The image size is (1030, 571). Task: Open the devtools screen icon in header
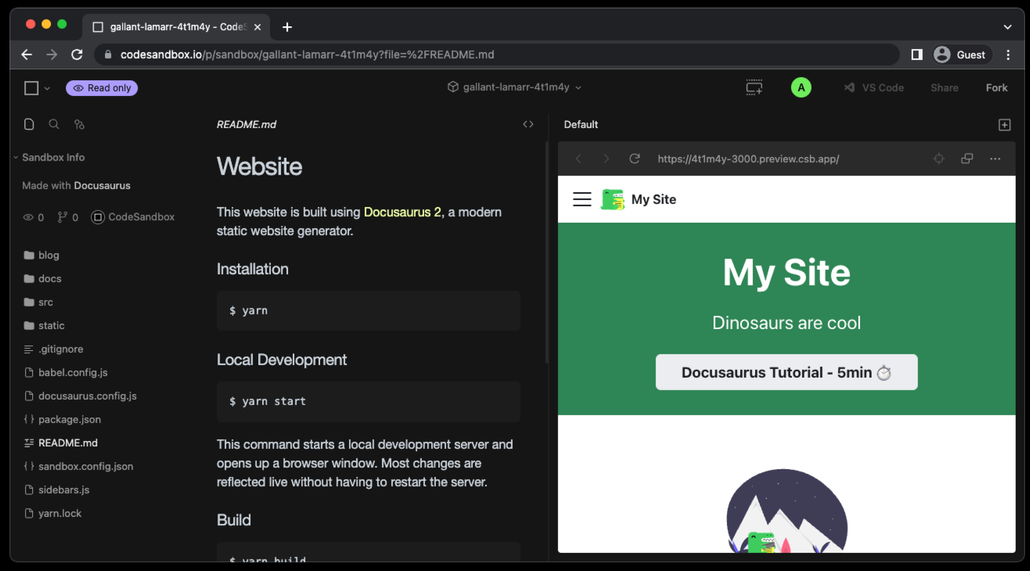(x=754, y=88)
